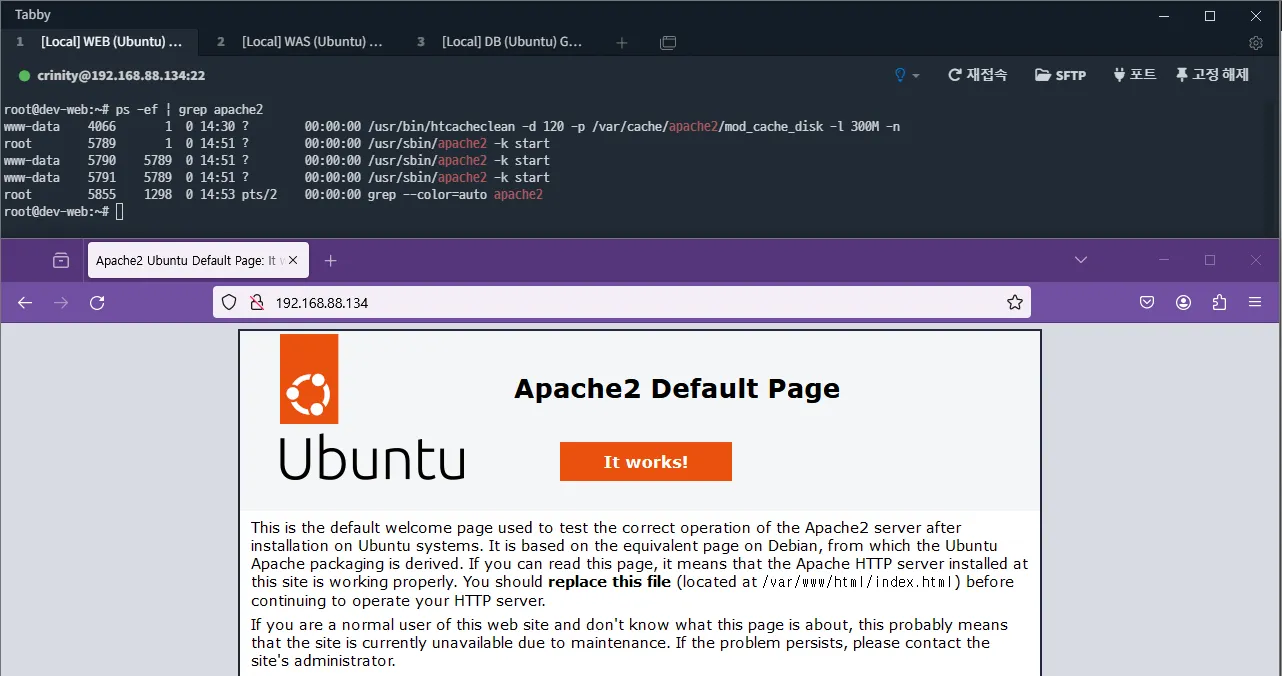The height and width of the screenshot is (676, 1282).
Task: Click the lightbulb icon in Tabby toolbar
Action: (x=899, y=75)
